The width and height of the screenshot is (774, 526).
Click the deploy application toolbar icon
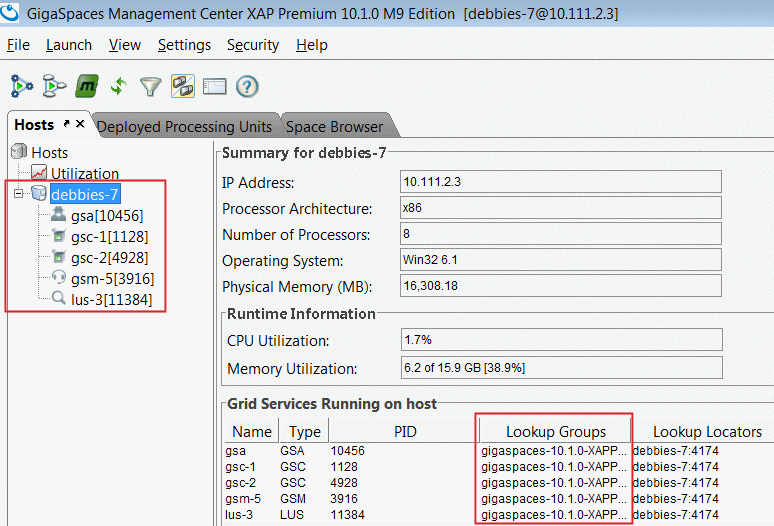[22, 86]
